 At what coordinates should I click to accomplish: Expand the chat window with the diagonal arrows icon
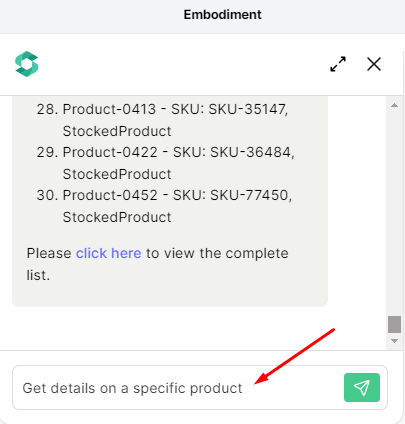[338, 64]
